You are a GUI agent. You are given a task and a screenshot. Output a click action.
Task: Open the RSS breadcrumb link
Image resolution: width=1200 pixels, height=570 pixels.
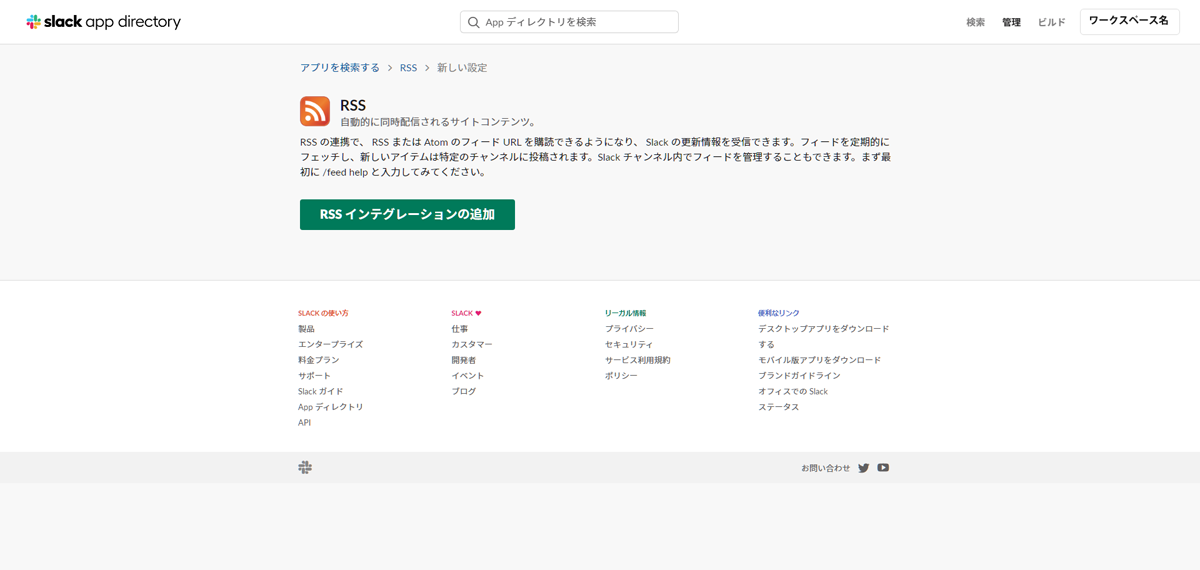point(408,68)
